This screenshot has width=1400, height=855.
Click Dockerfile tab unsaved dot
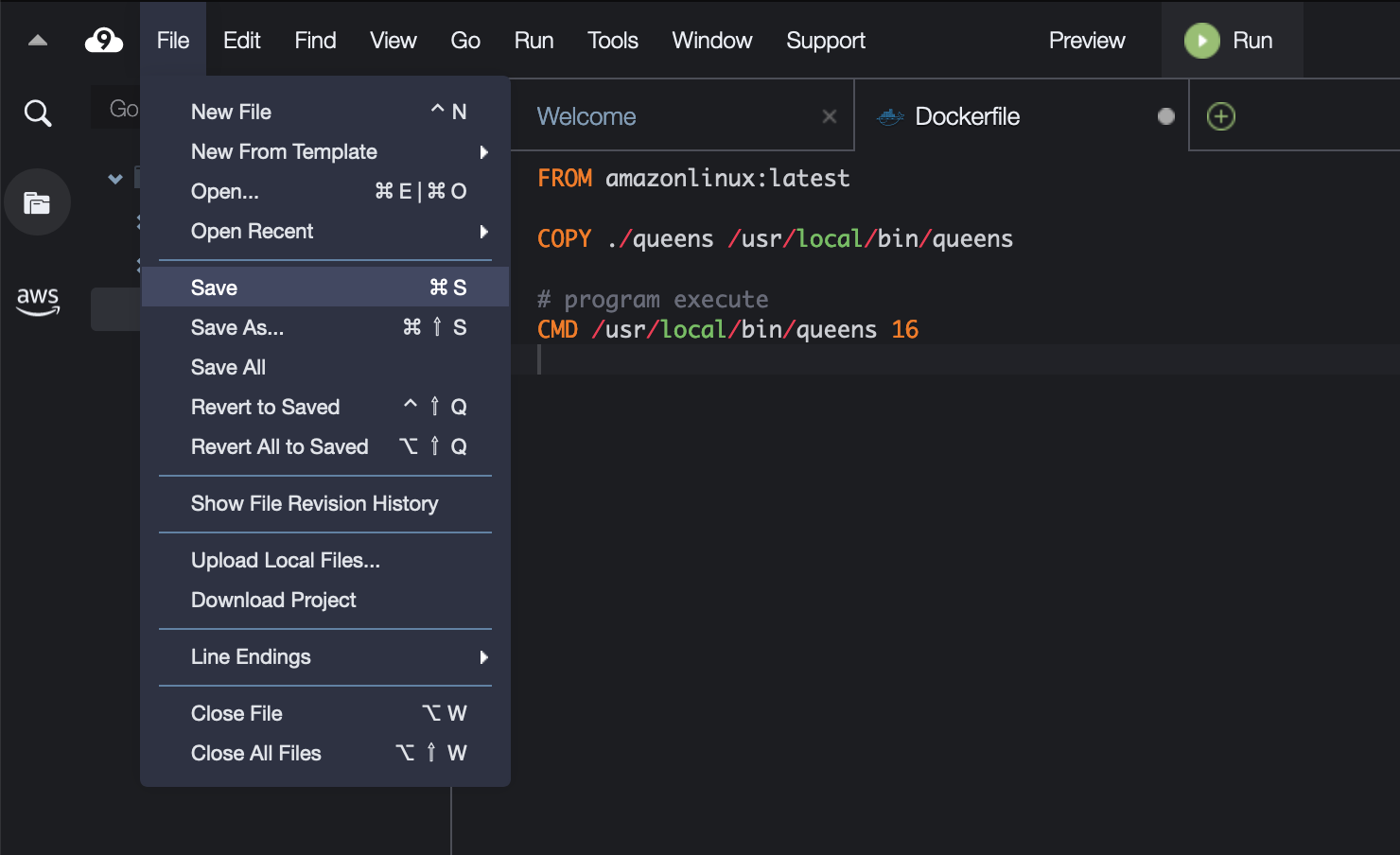1166,116
